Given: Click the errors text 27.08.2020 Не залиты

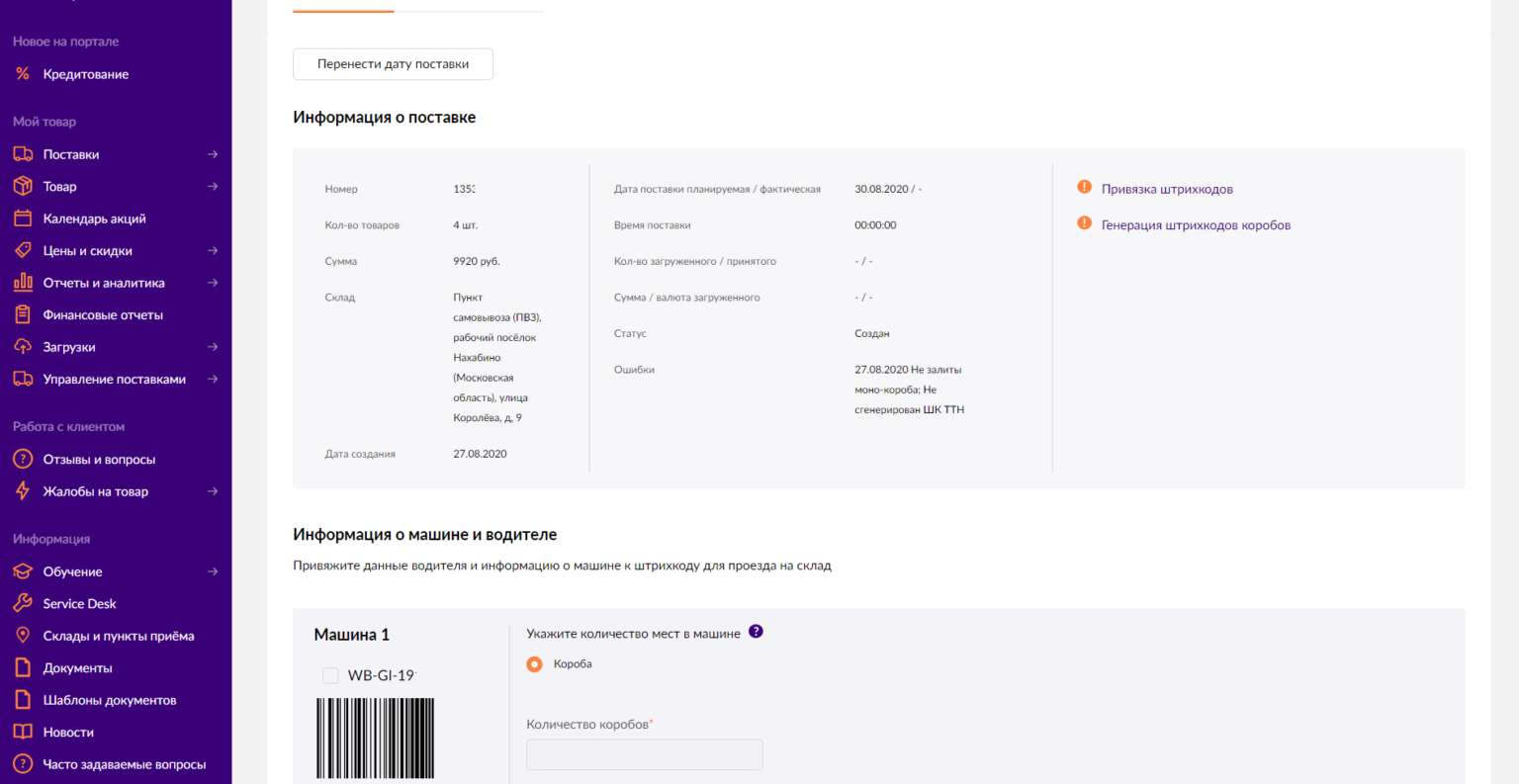Looking at the screenshot, I should 908,370.
